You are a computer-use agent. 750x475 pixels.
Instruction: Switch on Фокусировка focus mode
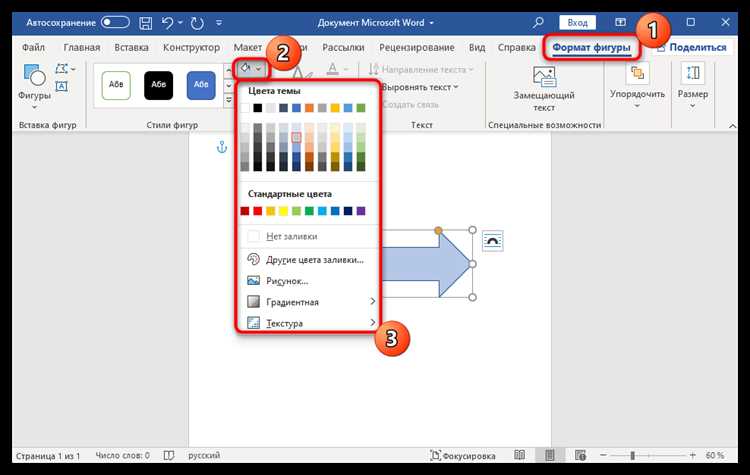pyautogui.click(x=463, y=456)
